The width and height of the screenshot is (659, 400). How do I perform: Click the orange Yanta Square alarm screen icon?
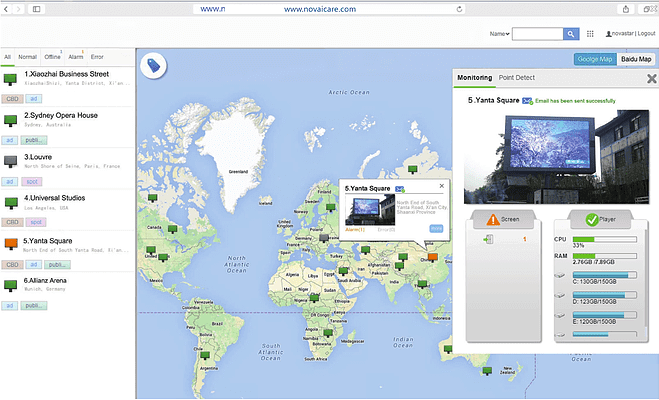pos(11,243)
